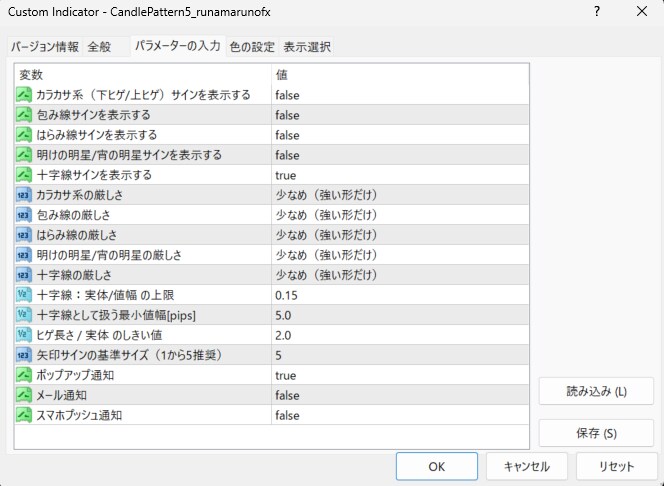Close the Custom Indicator dialog

pos(642,11)
